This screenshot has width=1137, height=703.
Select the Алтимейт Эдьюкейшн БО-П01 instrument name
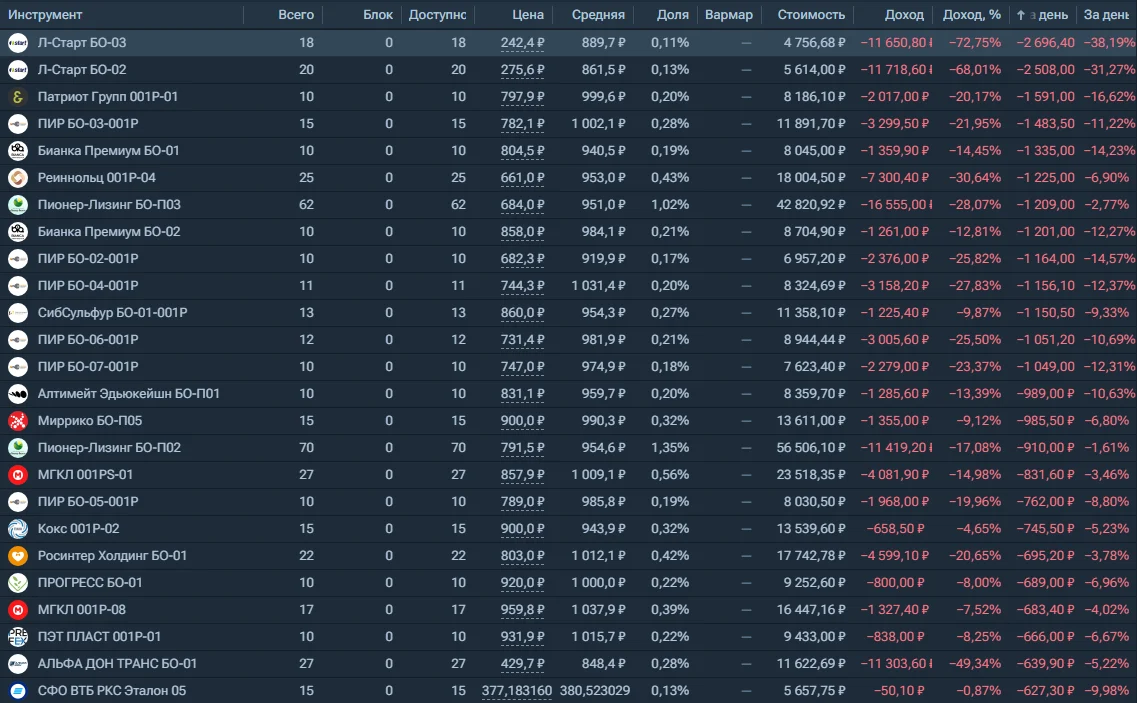click(128, 394)
